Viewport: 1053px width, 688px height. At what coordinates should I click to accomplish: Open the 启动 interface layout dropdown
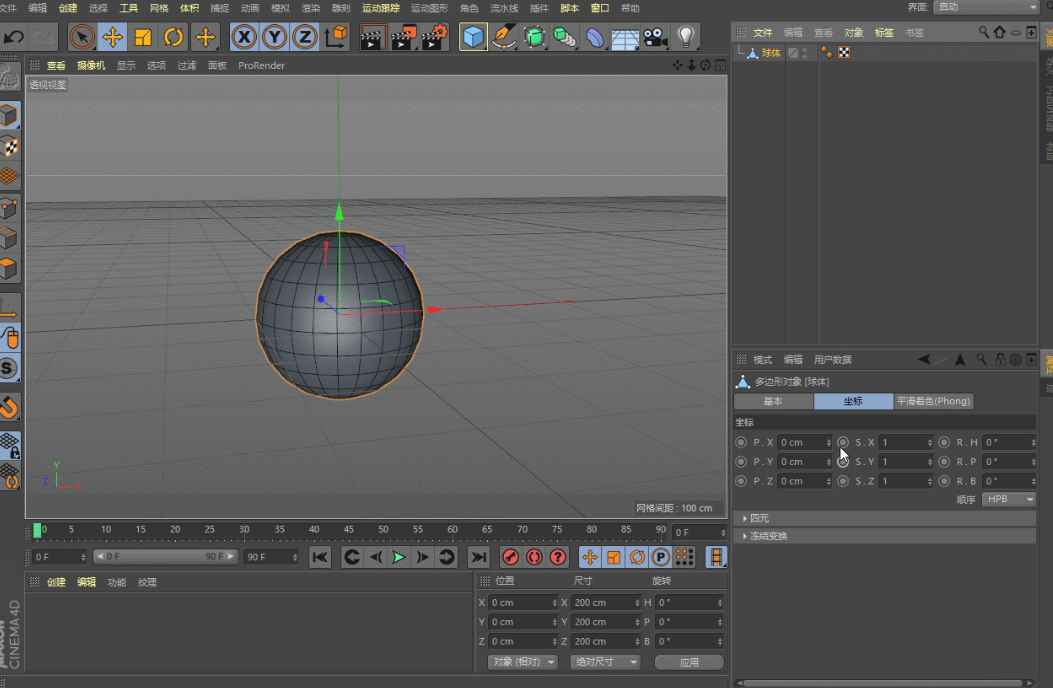[985, 8]
